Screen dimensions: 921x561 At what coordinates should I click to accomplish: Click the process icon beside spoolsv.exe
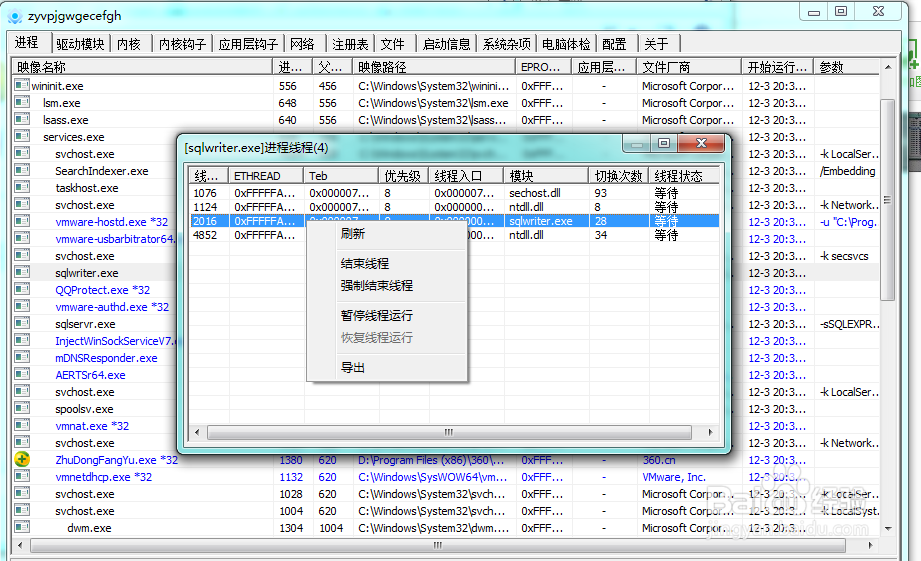22,409
